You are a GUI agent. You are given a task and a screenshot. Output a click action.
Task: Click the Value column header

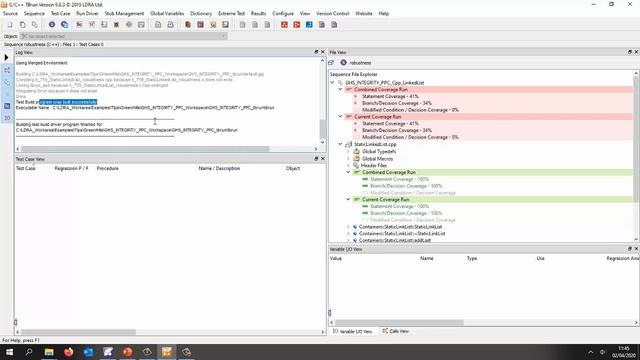pos(336,258)
